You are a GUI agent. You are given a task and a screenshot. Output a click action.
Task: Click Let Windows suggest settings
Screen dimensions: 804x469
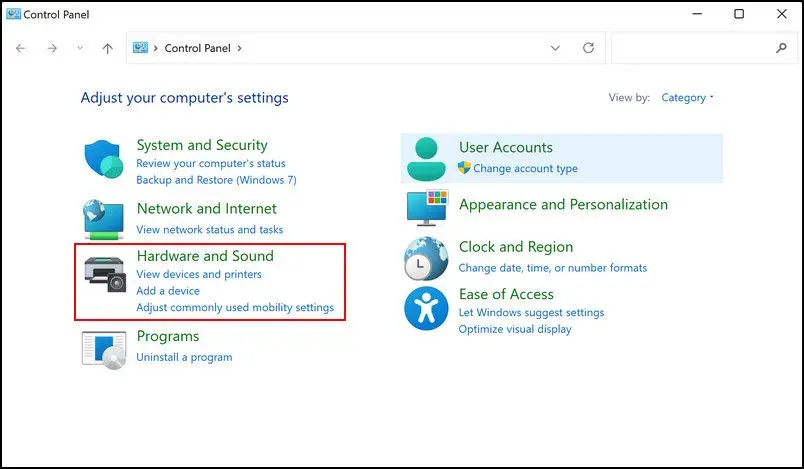click(531, 313)
